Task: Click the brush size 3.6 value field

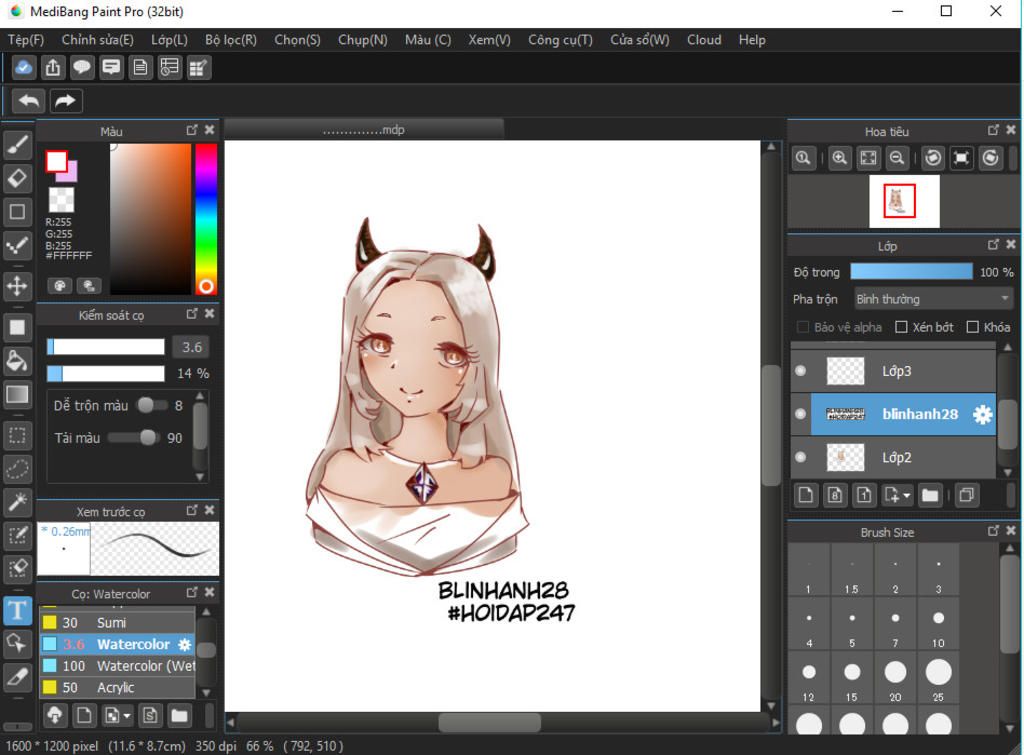Action: (191, 347)
